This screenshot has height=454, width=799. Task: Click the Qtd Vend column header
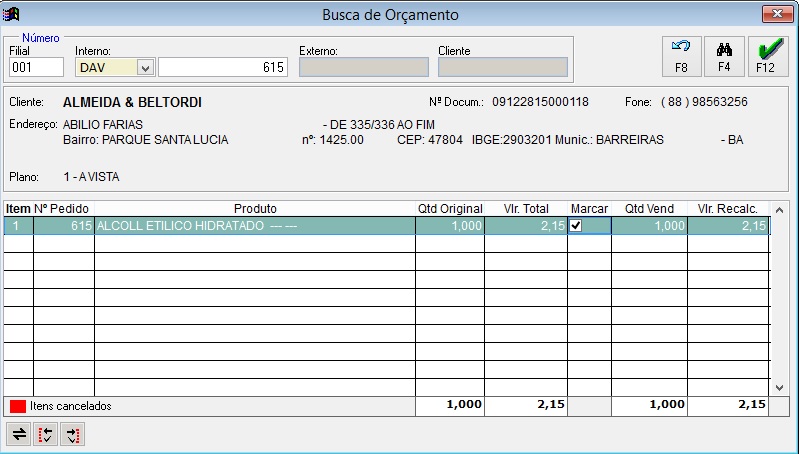[x=649, y=209]
